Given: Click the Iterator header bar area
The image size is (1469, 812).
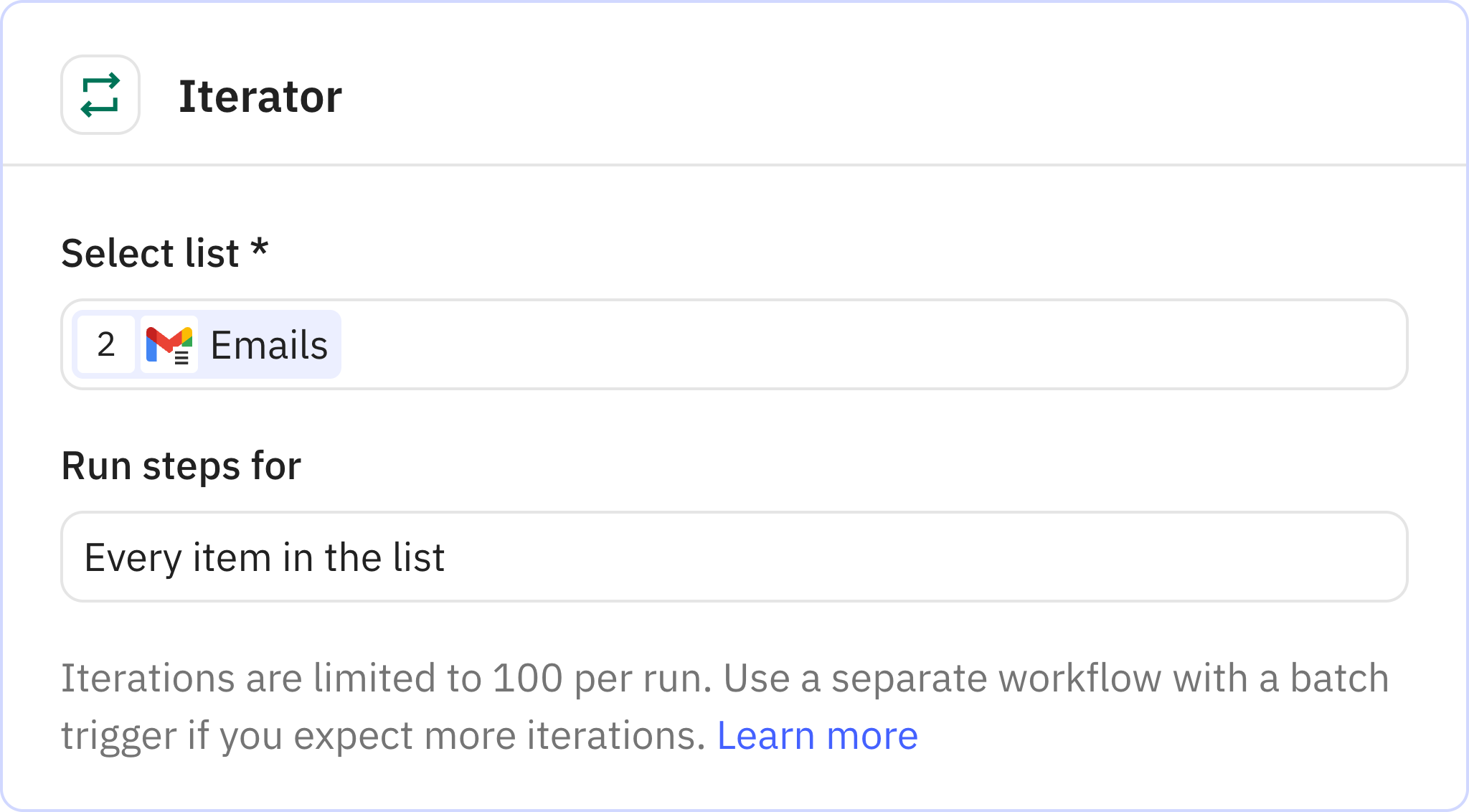Looking at the screenshot, I should click(x=861, y=95).
